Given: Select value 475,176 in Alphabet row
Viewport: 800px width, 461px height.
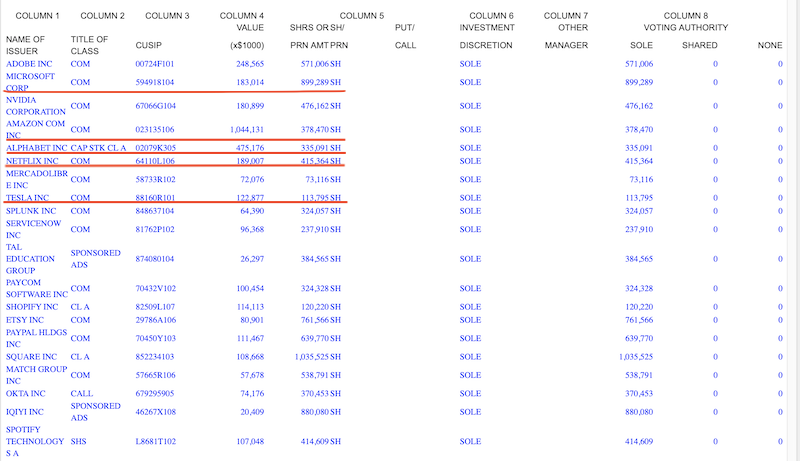Looking at the screenshot, I should click(250, 148).
